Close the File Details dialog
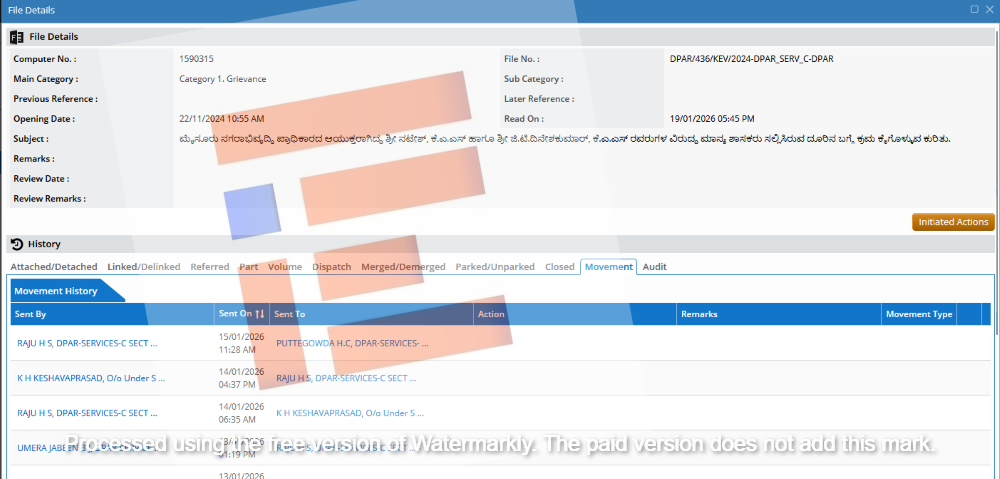The image size is (1000, 479). (x=989, y=9)
